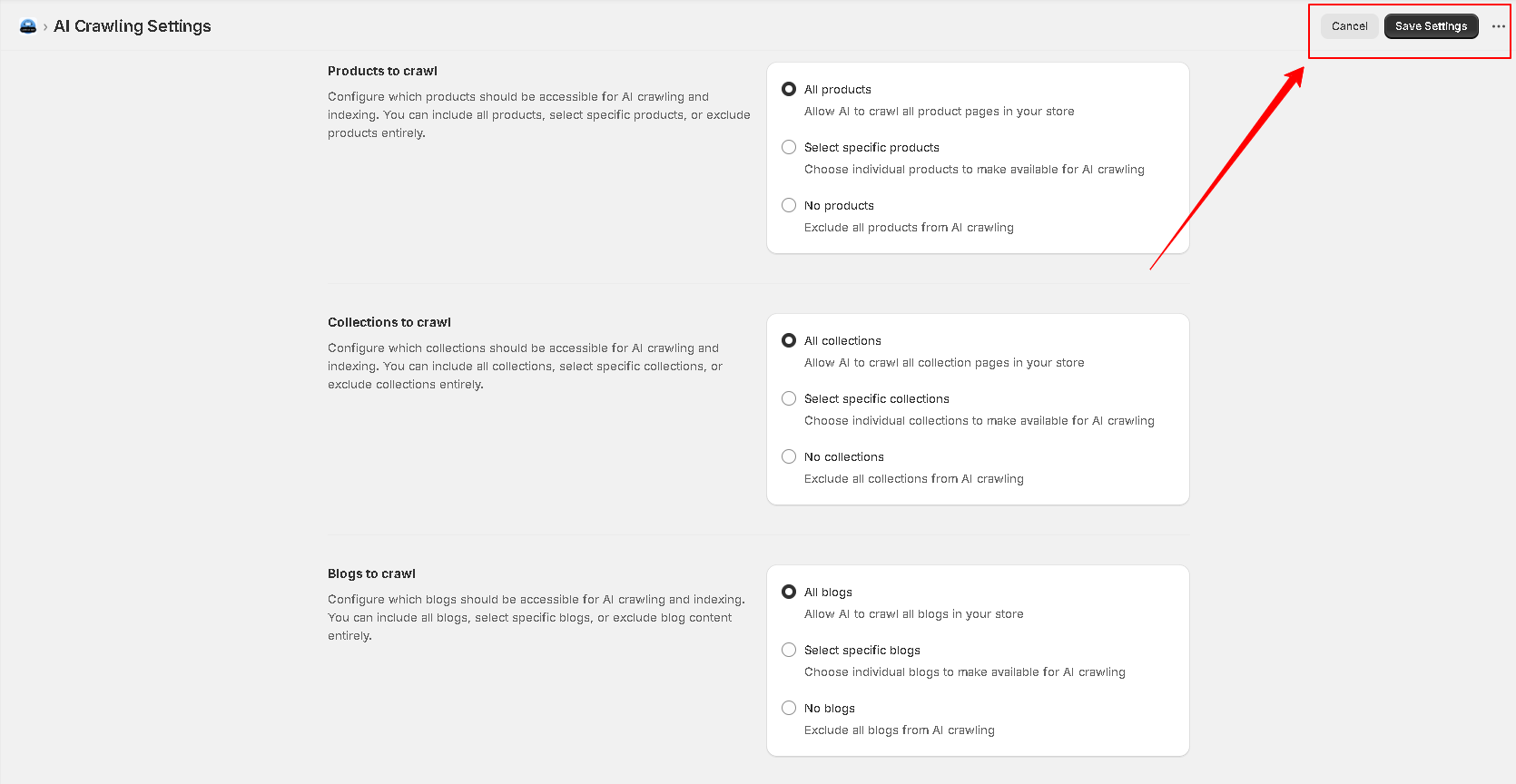Enable the All collections radio option
1516x784 pixels.
tap(789, 340)
